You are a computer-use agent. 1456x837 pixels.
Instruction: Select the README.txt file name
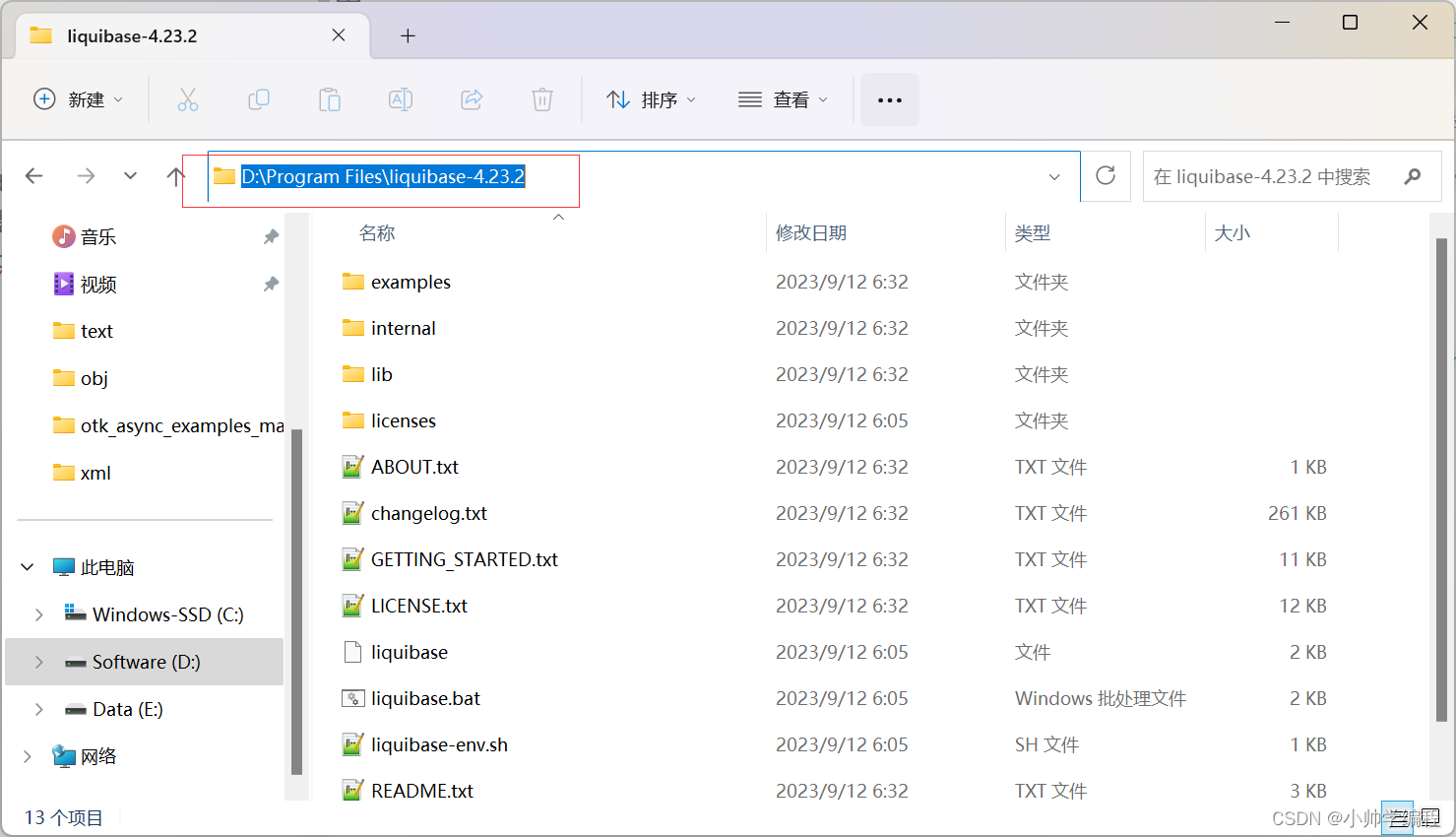coord(422,791)
